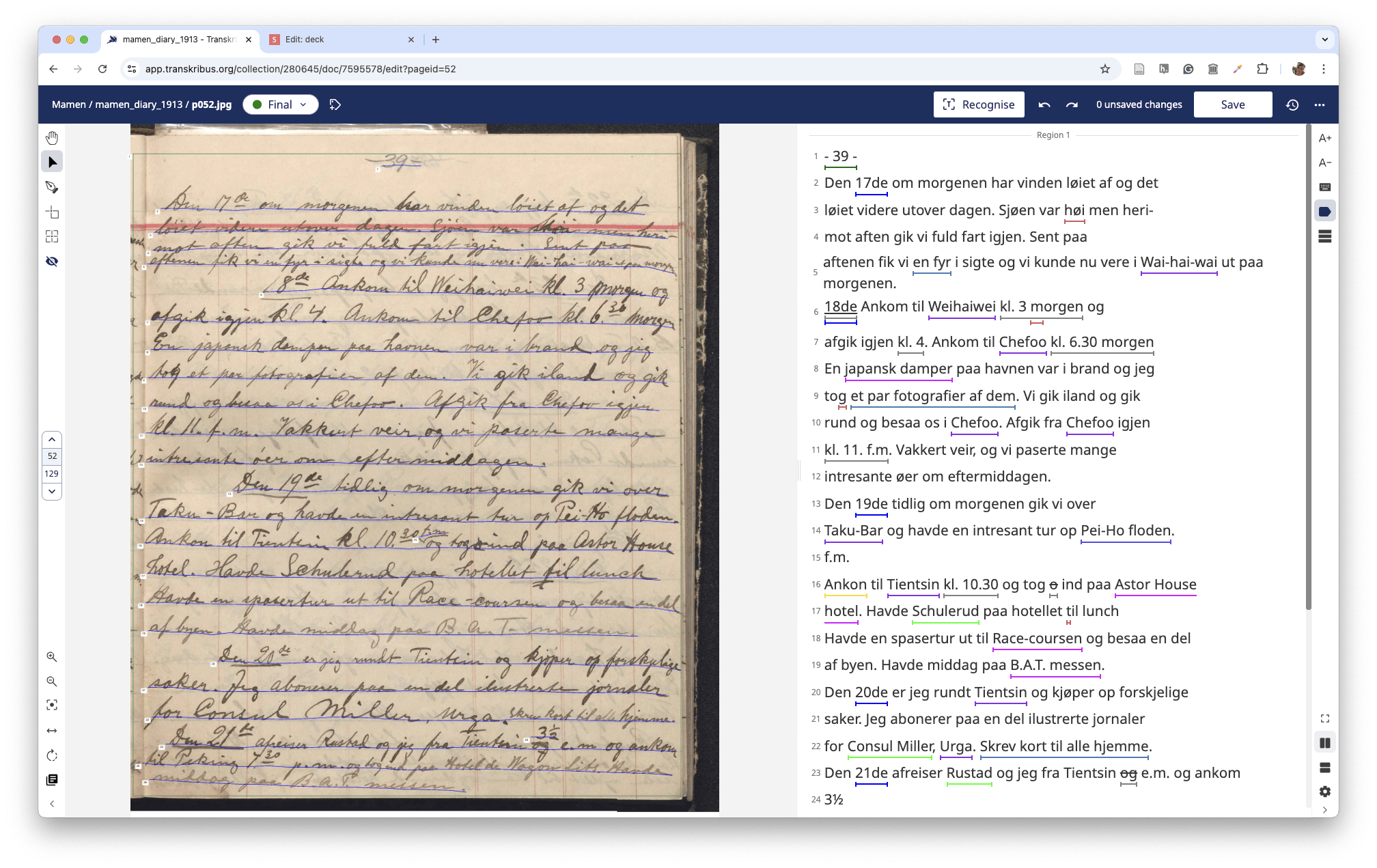1377x868 pixels.
Task: Click the page number 52 field
Action: coord(52,456)
